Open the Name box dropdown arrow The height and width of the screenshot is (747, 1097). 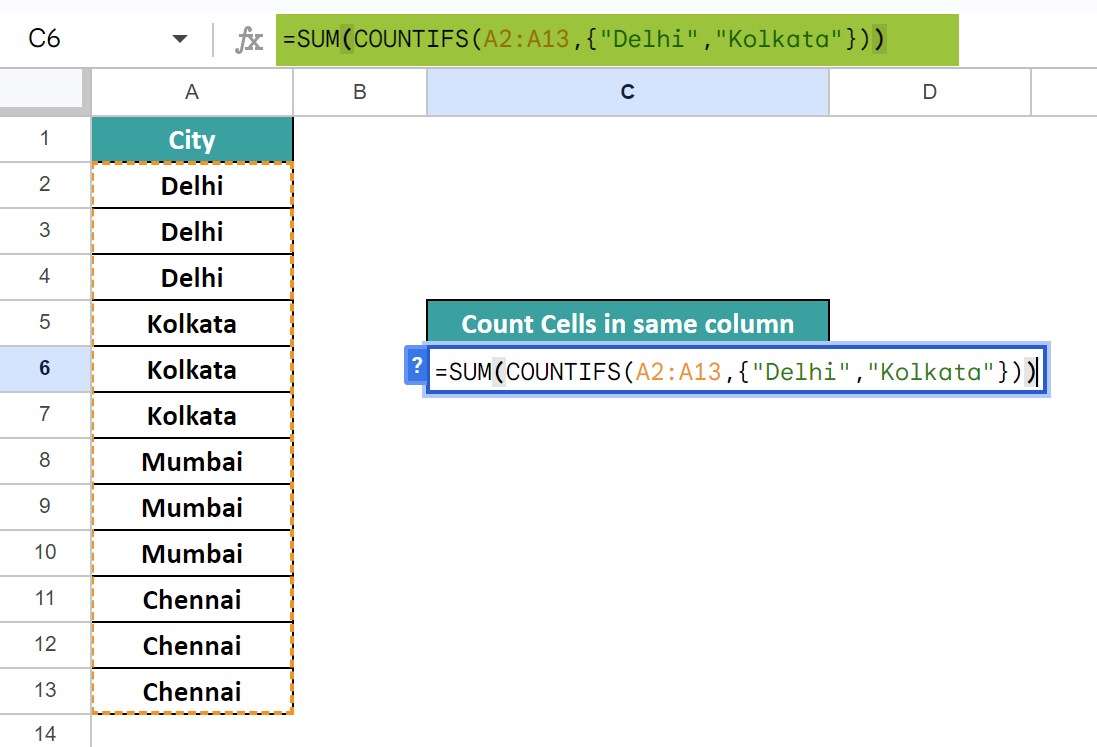click(x=180, y=38)
